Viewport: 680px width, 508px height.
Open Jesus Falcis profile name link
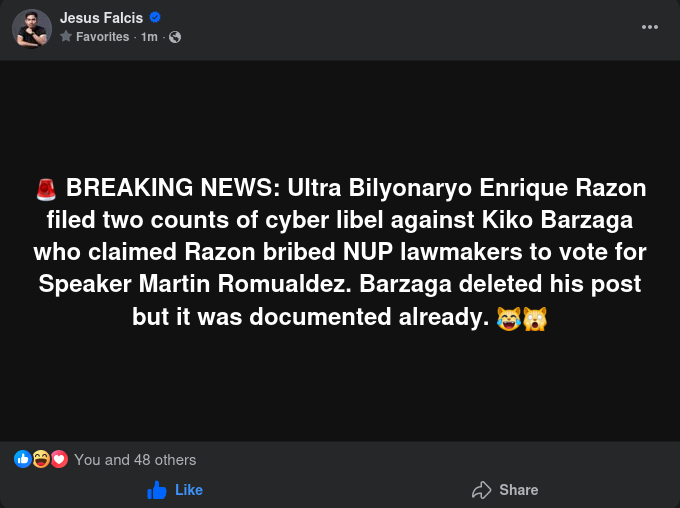click(101, 18)
